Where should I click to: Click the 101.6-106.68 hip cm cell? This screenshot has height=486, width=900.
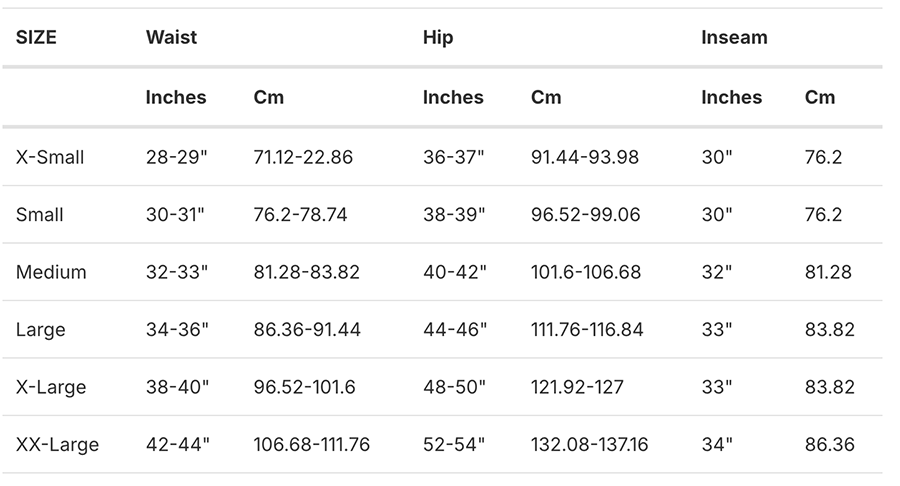(x=586, y=272)
